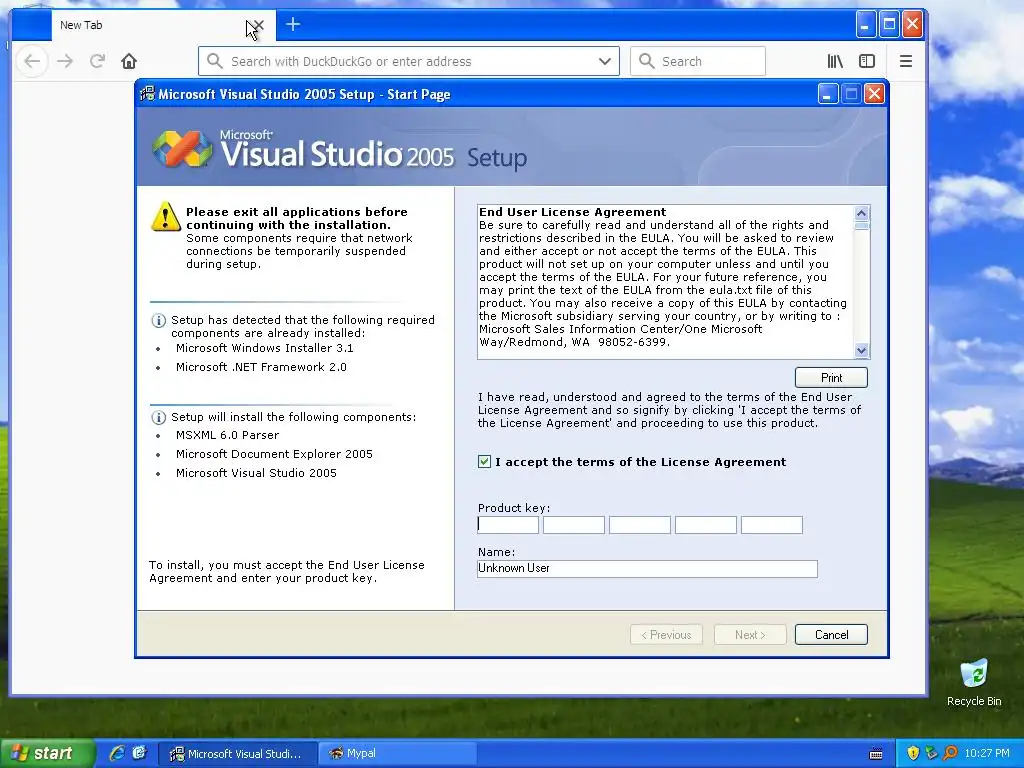This screenshot has height=768, width=1024.
Task: Click the DuckDuckGo address bar field
Action: 408,61
